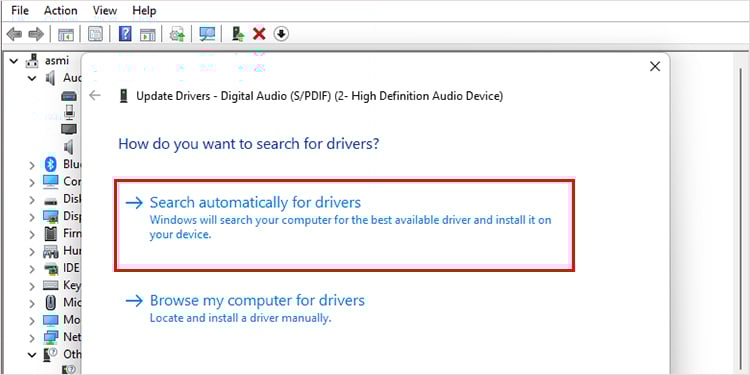The image size is (750, 375).
Task: Expand the Display adapters chevron
Action: click(x=32, y=217)
